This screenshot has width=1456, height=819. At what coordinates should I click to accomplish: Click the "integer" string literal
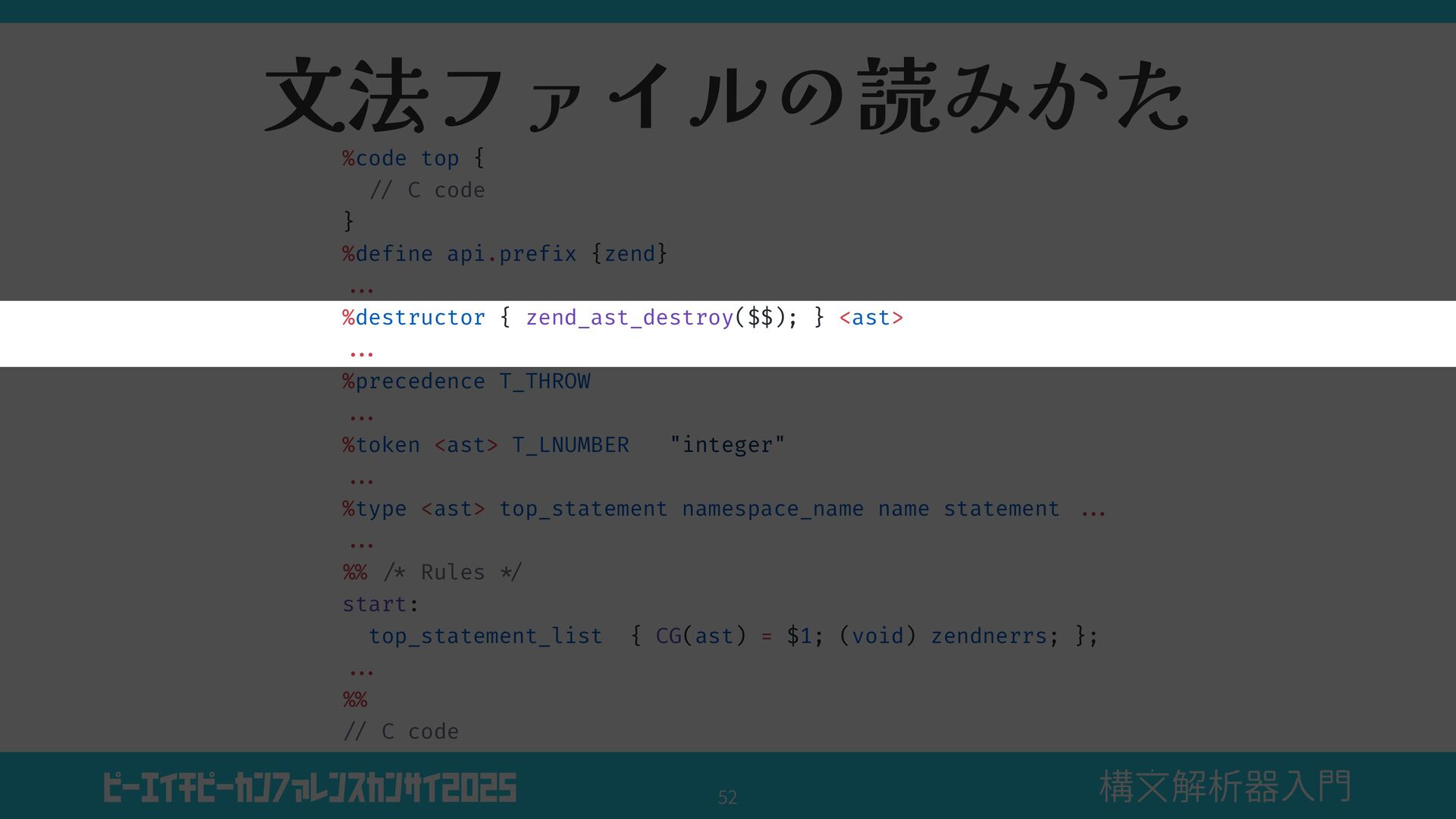tap(727, 444)
